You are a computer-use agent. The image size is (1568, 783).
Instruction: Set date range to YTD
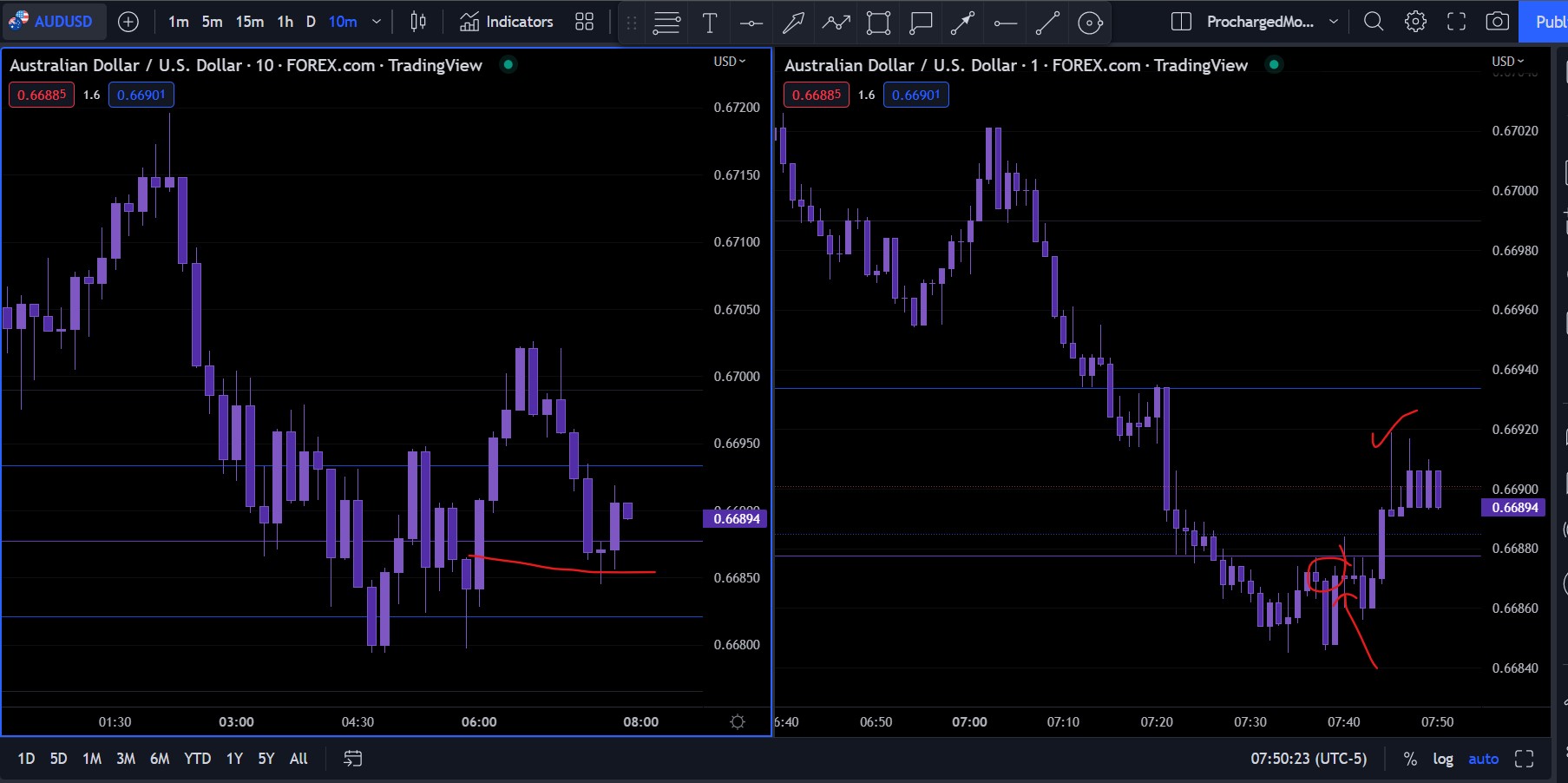click(198, 759)
